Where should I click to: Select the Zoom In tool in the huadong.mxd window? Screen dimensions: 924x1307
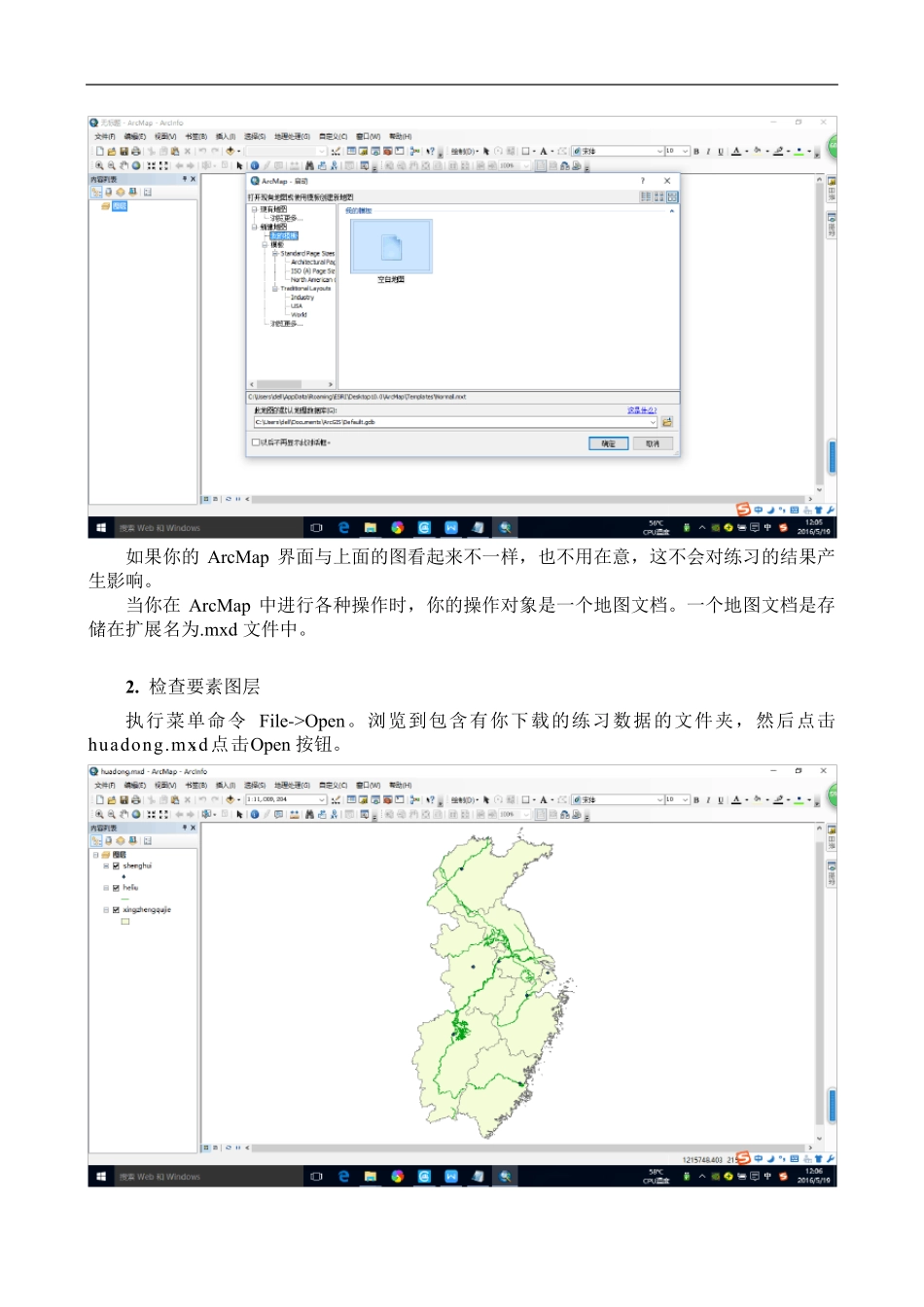99,814
